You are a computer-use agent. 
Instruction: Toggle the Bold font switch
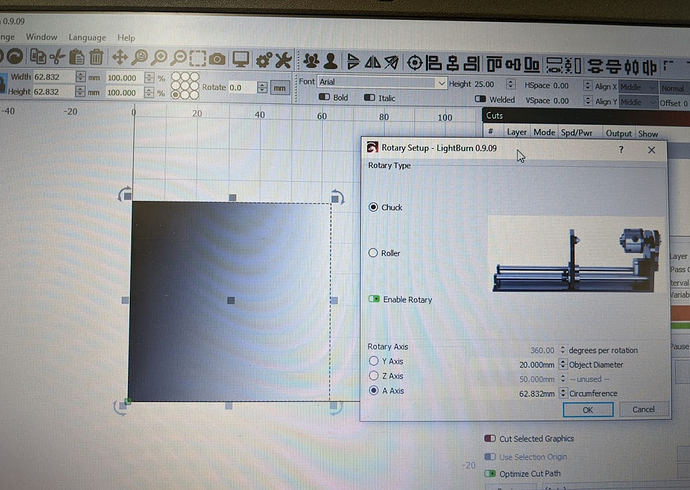[324, 98]
